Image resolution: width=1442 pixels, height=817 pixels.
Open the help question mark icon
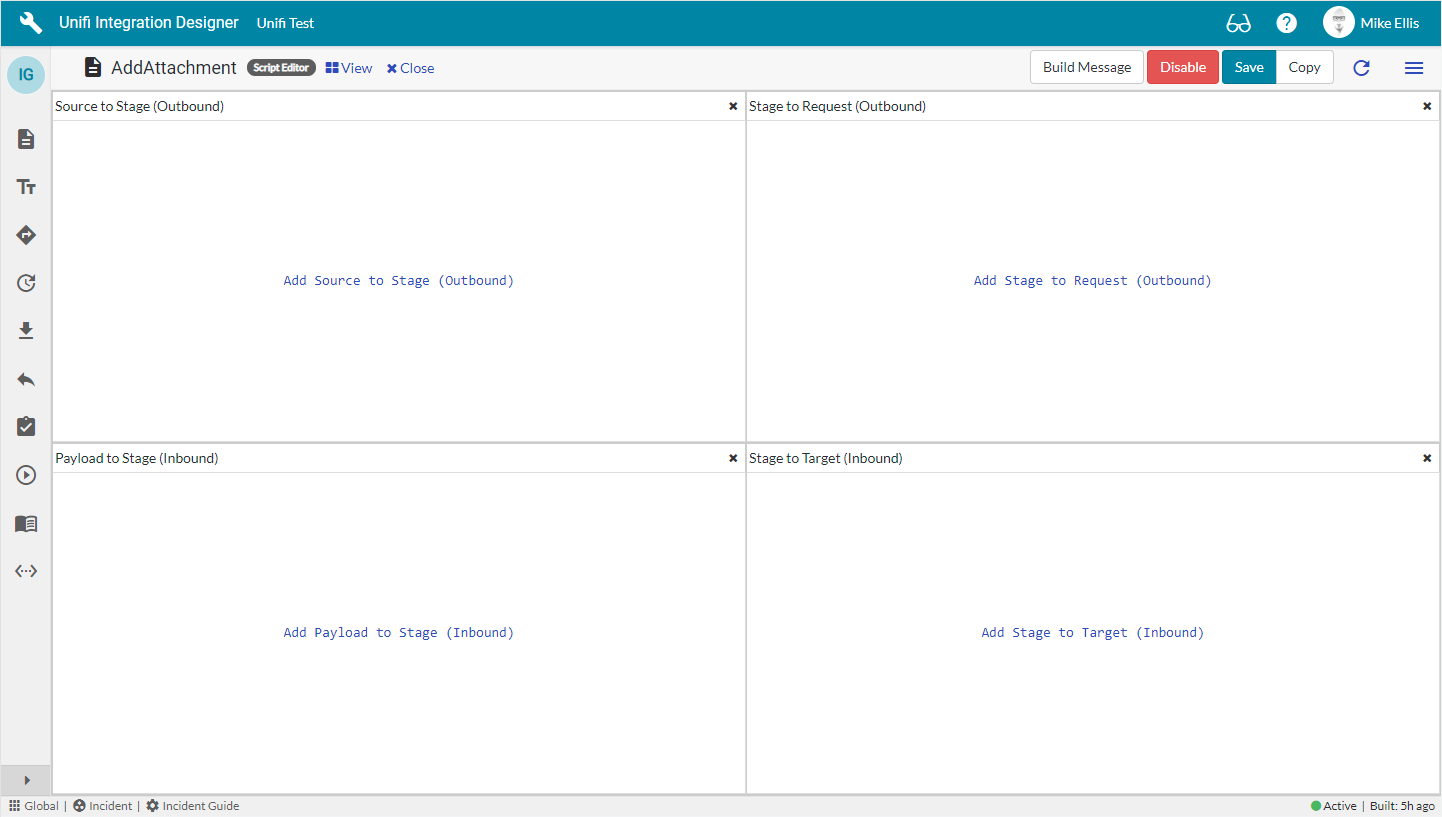coord(1286,23)
